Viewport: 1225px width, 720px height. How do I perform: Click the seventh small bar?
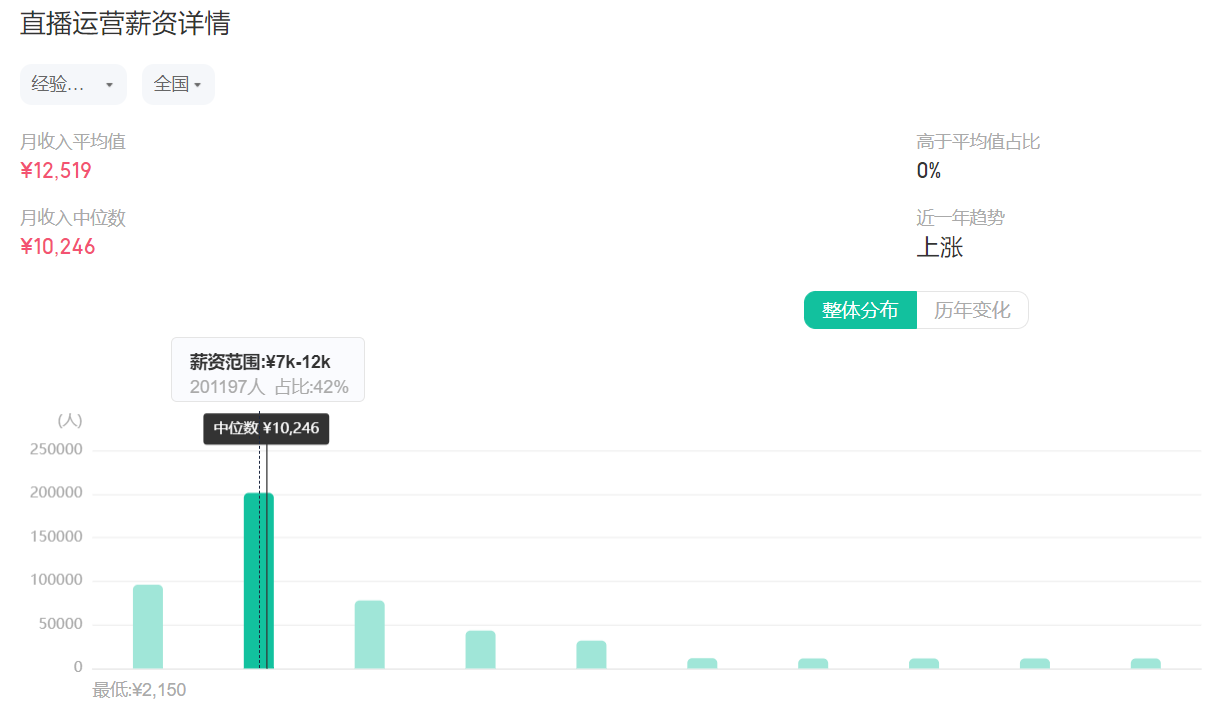pyautogui.click(x=813, y=663)
